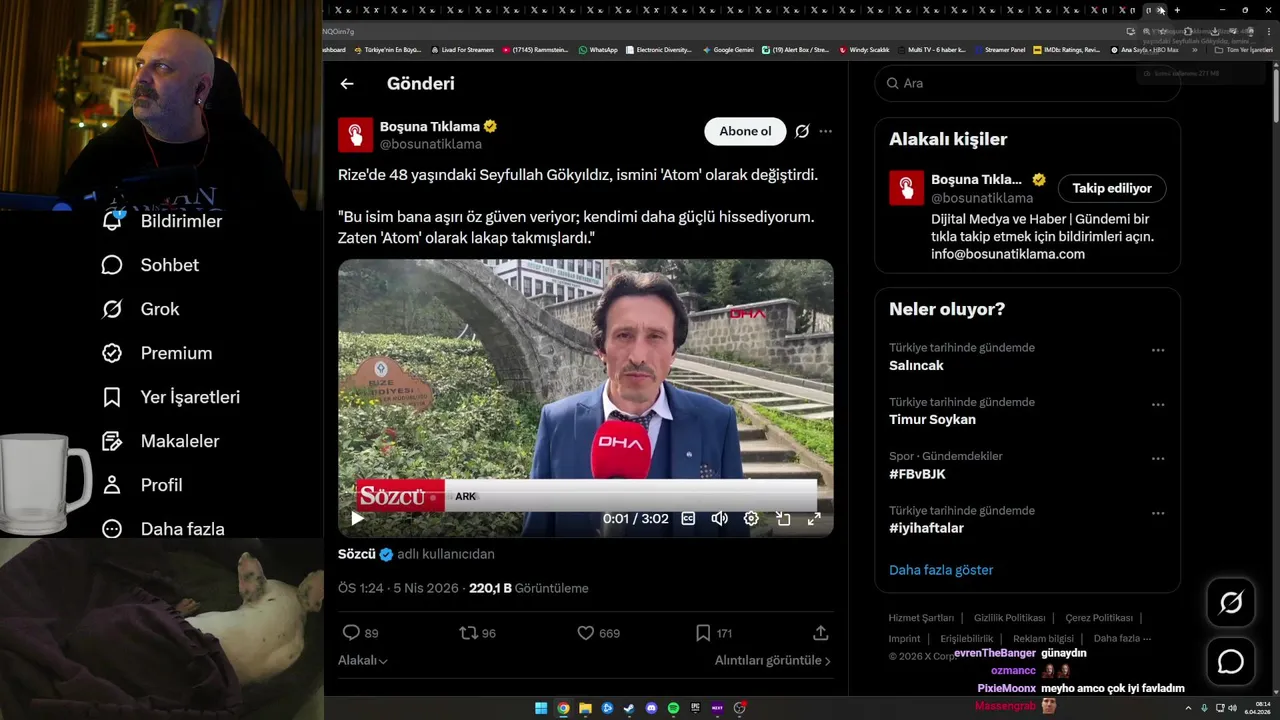Image resolution: width=1280 pixels, height=720 pixels.
Task: Open Gizlilik Politikası footer link
Action: (x=1009, y=618)
